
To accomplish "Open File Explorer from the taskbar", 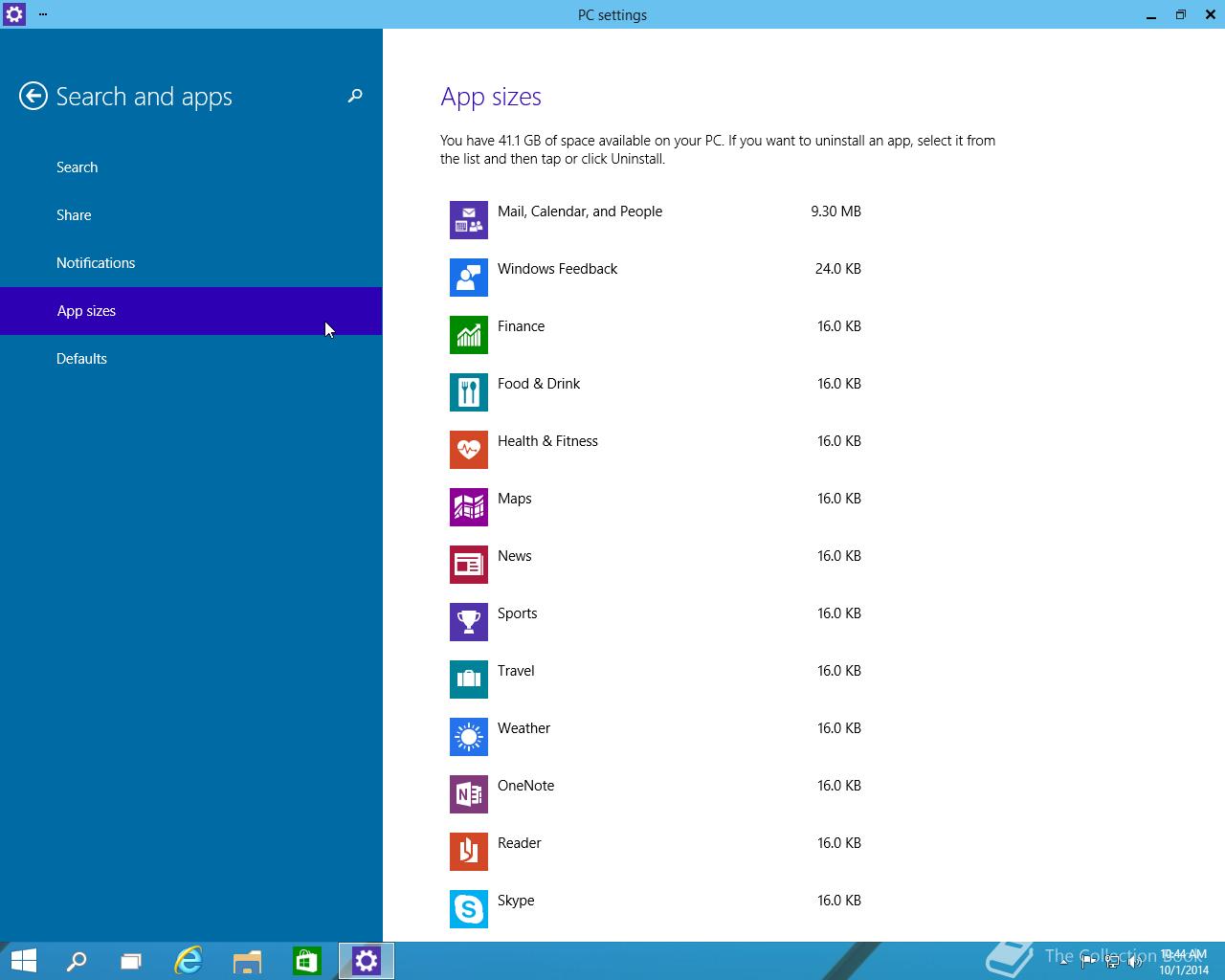I will point(248,961).
